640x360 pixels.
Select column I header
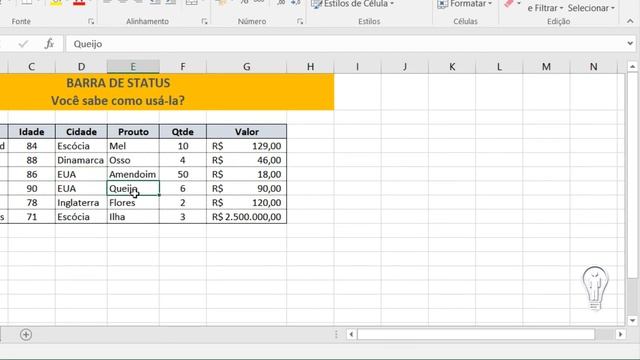point(358,67)
